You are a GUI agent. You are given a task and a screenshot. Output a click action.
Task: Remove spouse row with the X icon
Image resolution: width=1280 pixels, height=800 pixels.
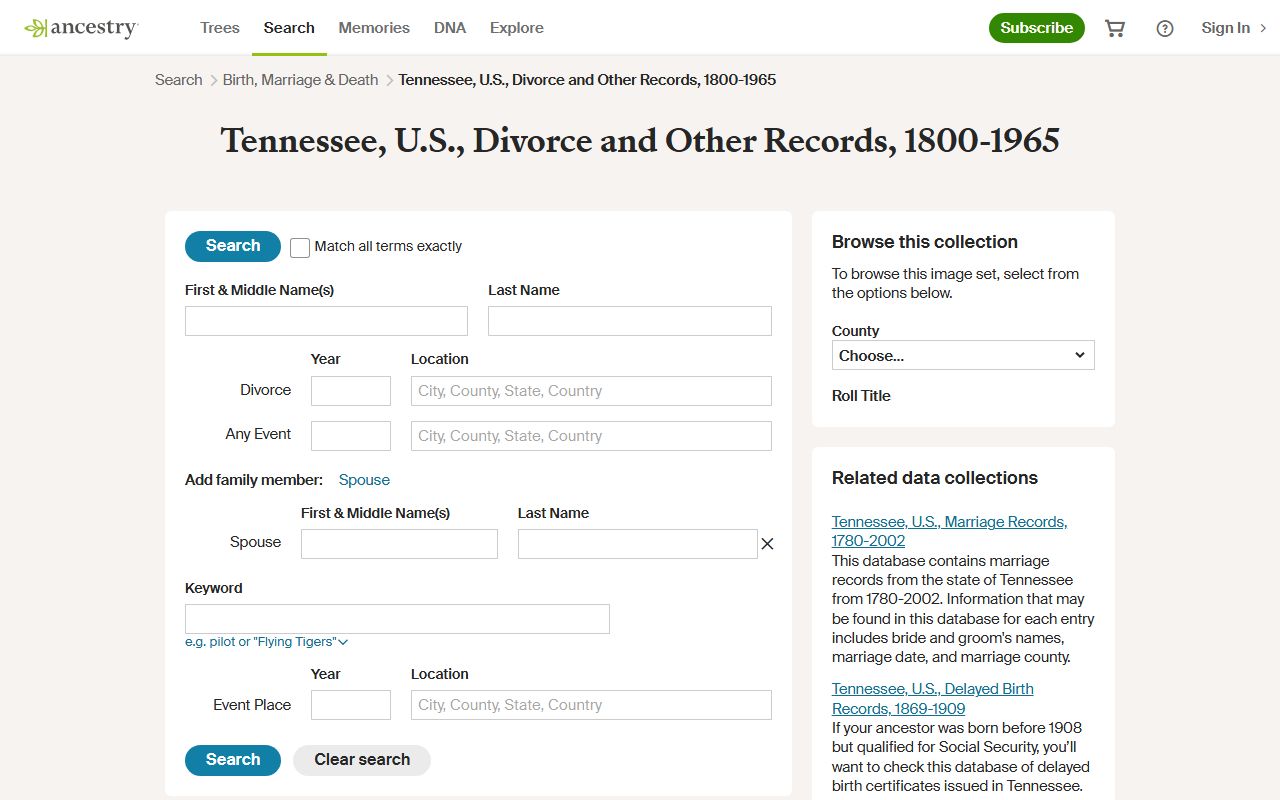point(767,544)
